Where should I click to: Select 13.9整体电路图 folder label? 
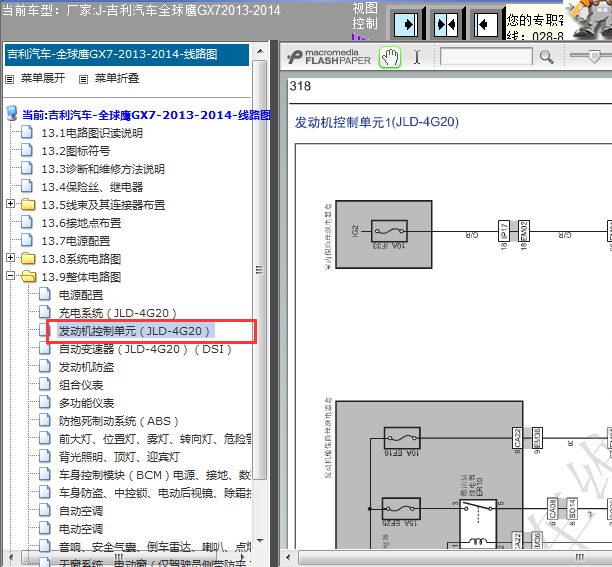(81, 277)
